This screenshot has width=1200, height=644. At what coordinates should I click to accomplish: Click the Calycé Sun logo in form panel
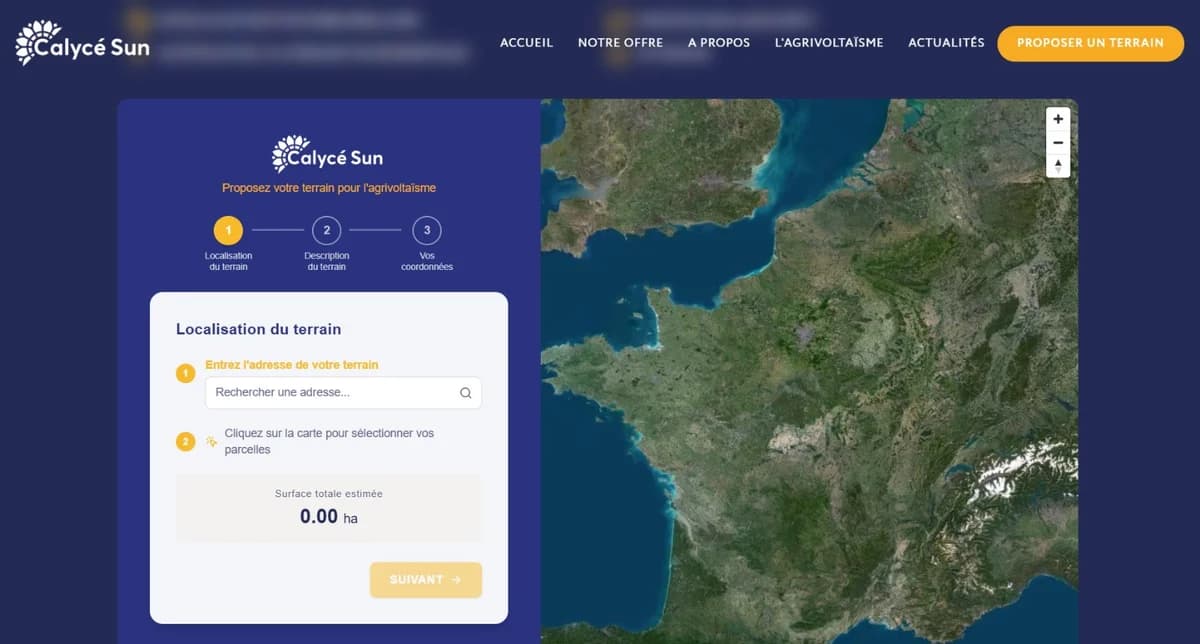328,155
